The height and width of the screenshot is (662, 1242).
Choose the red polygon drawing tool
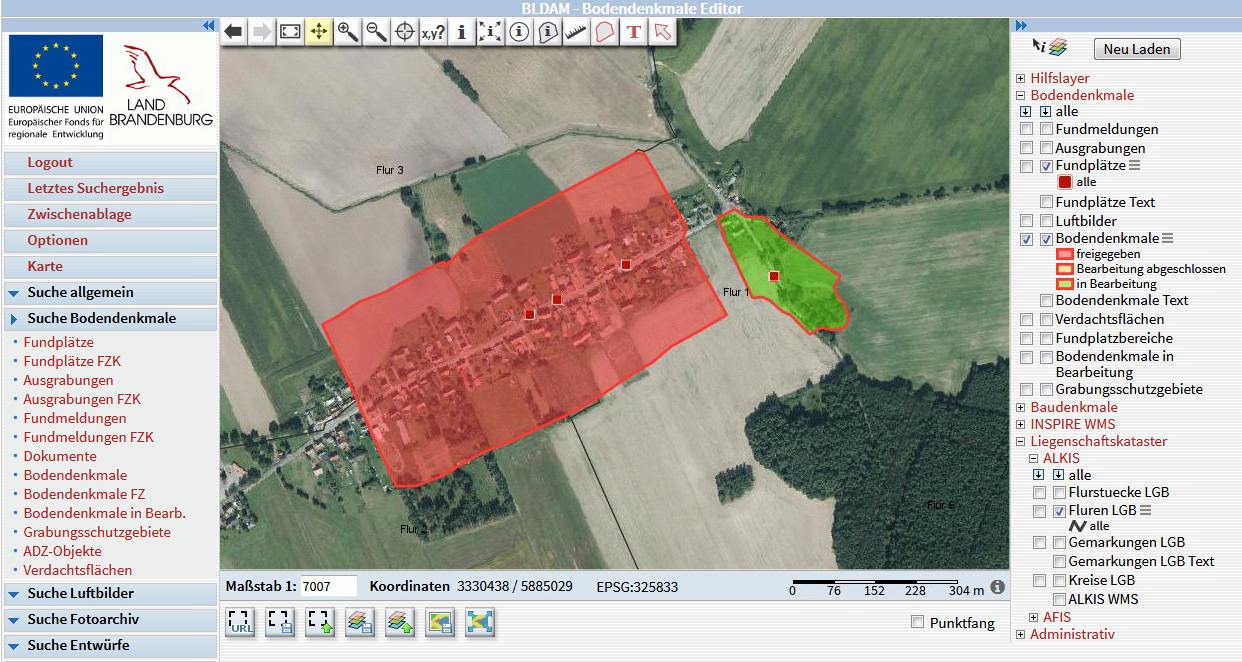click(x=604, y=32)
